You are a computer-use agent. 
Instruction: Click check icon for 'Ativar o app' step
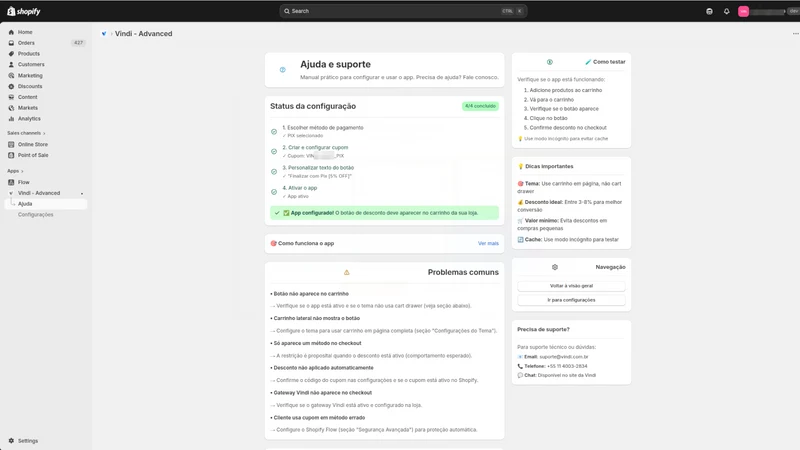pyautogui.click(x=274, y=192)
